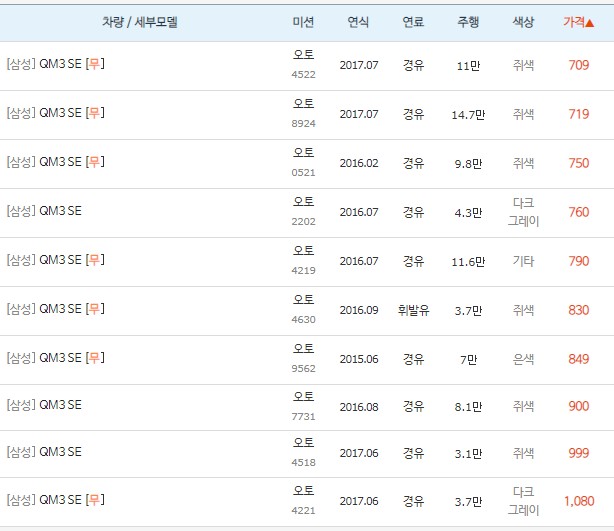Click 다크 그레이 color in 760 row
614x531 pixels.
pos(524,212)
